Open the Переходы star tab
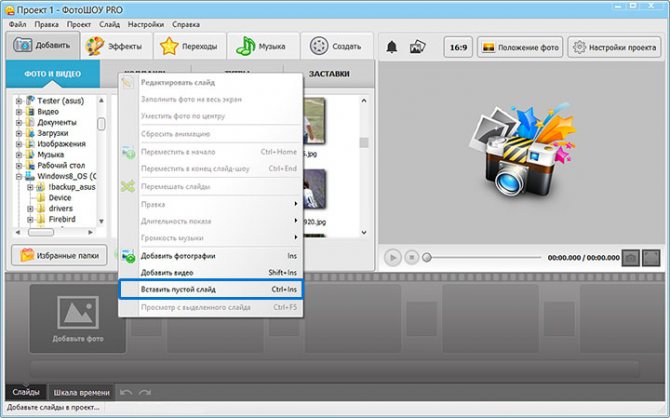This screenshot has width=670, height=418. [190, 46]
